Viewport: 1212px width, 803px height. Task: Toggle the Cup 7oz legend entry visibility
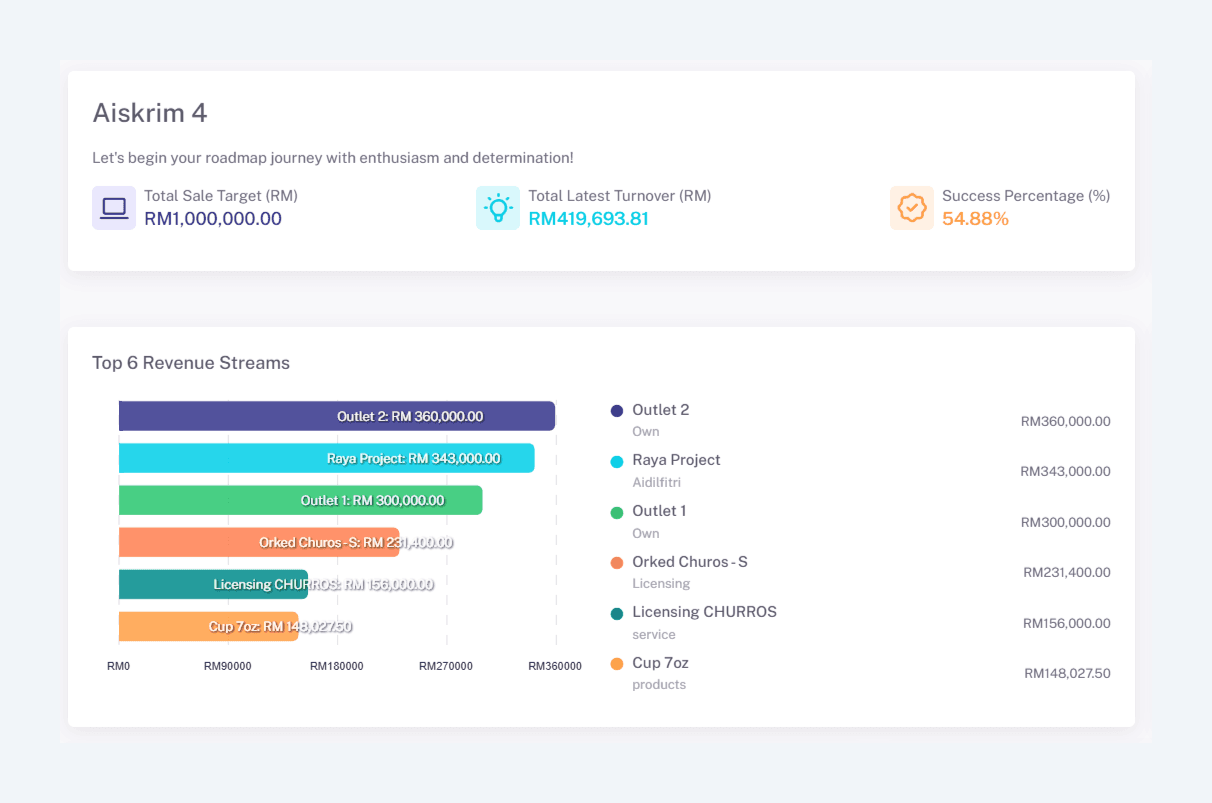click(615, 663)
